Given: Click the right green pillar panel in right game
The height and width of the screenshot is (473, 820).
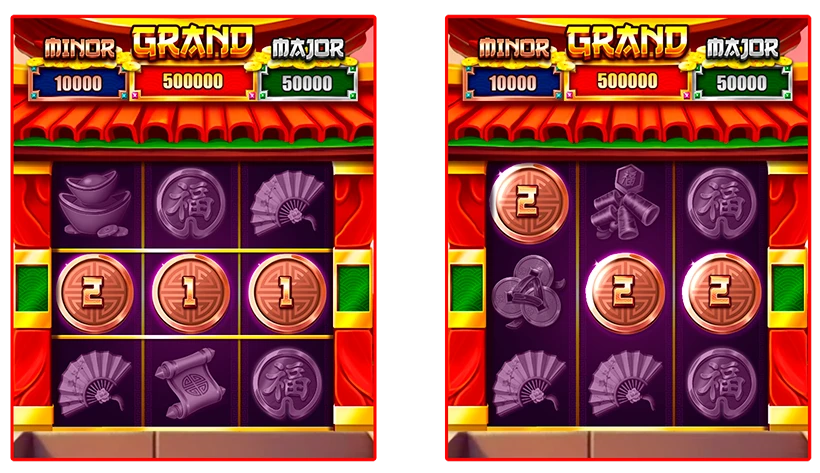Looking at the screenshot, I should click(787, 287).
